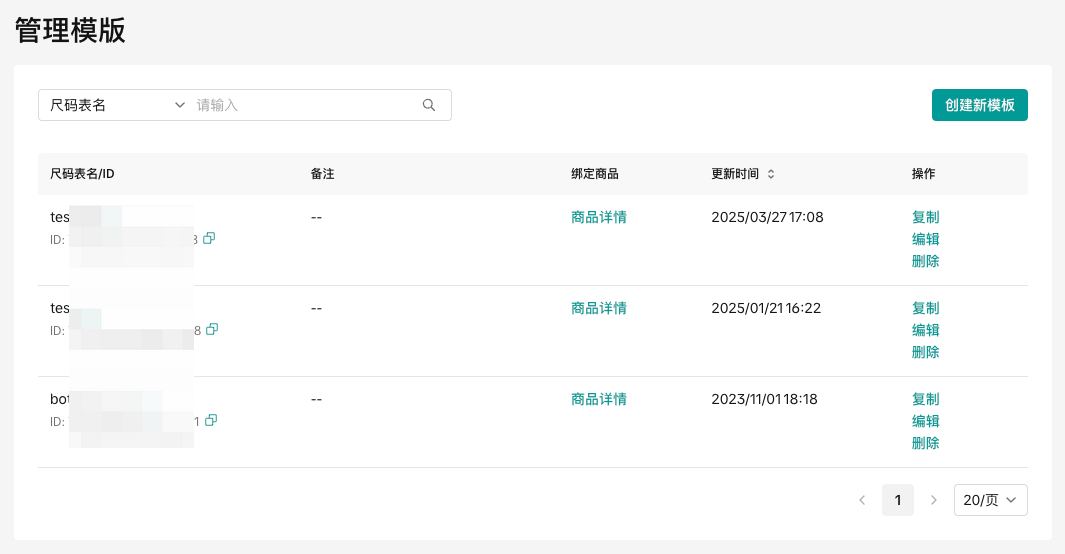Screen dimensions: 1065x554
Task: Delete the first template via 删除
Action: [925, 261]
